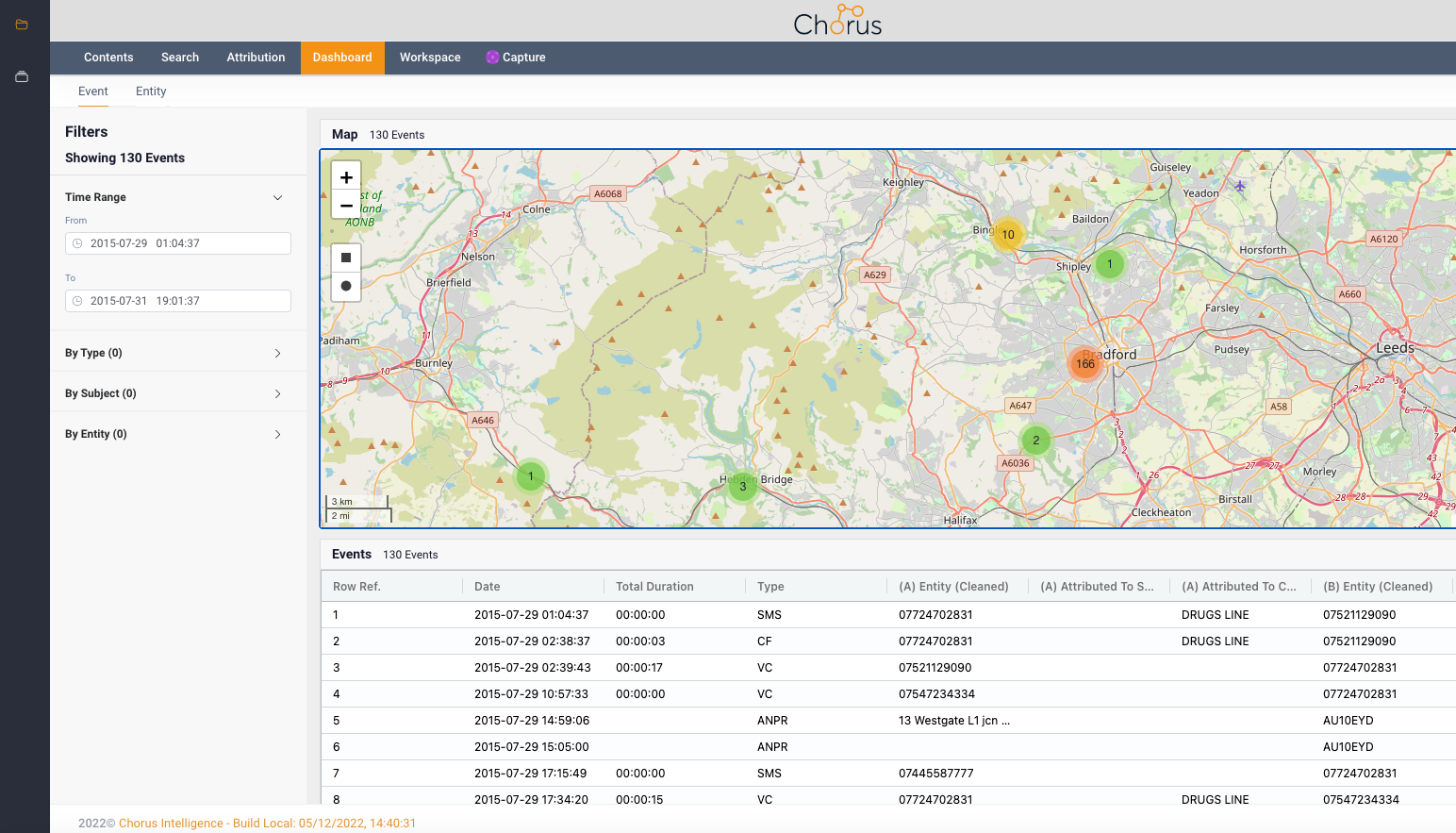The height and width of the screenshot is (833, 1456).
Task: Switch to the Entity tab
Action: pos(151,91)
